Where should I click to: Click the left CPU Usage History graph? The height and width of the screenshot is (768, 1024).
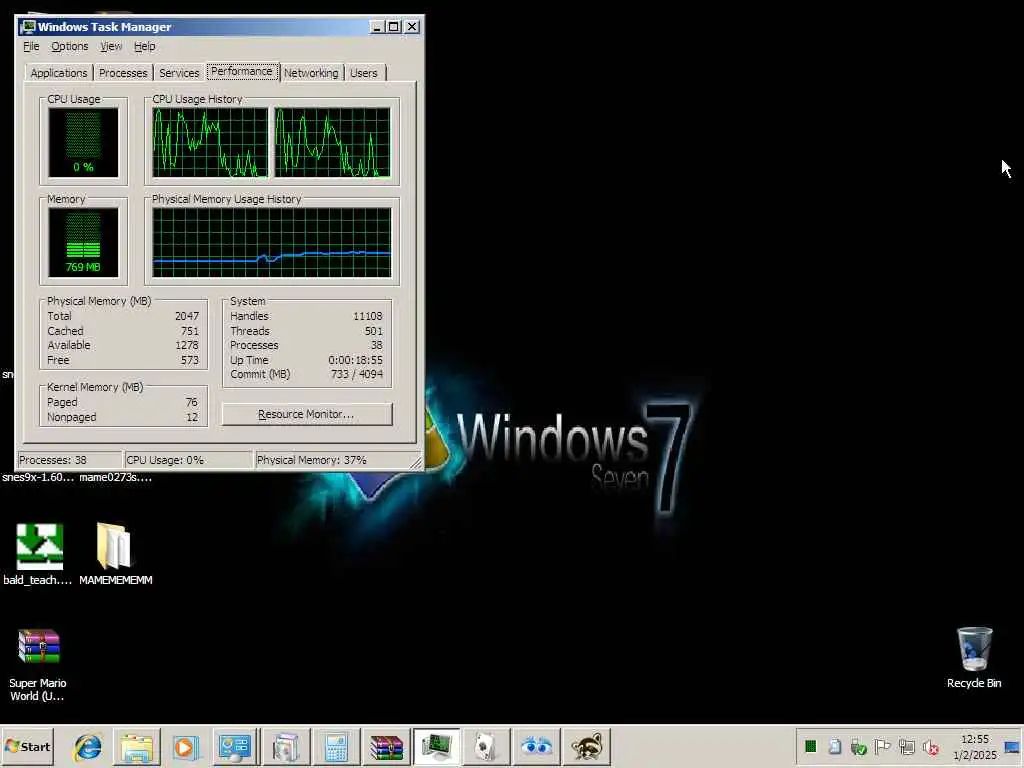click(210, 142)
